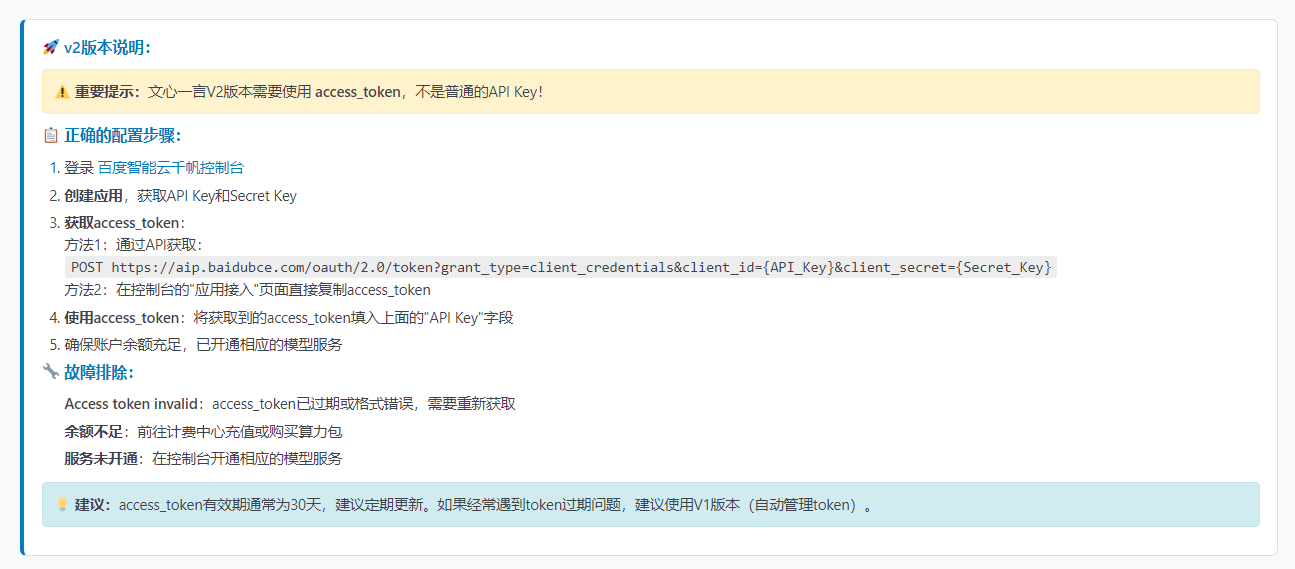Click the heading 故障排除
This screenshot has width=1295, height=569.
coord(99,372)
